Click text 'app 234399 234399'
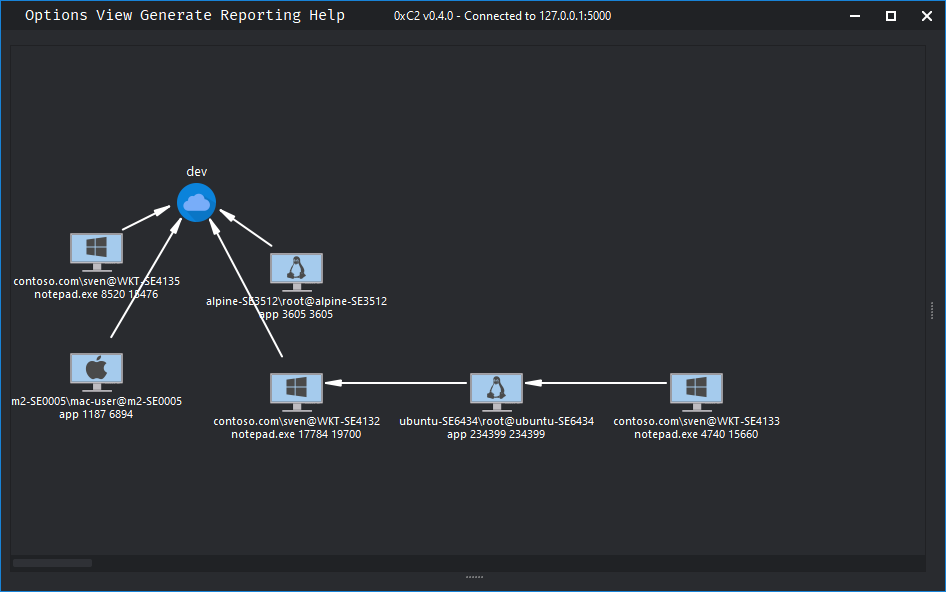The image size is (946, 592). [496, 434]
